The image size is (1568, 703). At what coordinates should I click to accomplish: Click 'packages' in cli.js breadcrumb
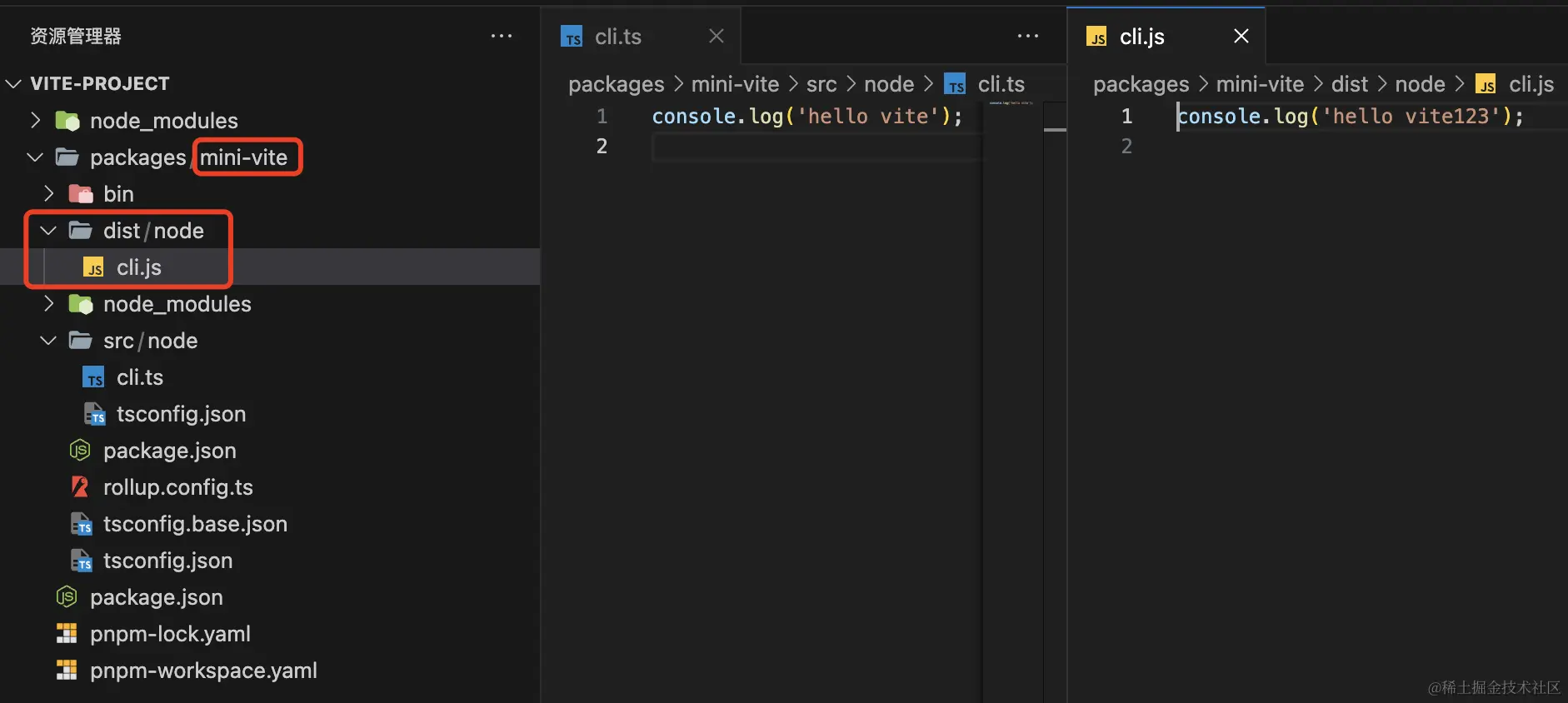pyautogui.click(x=1141, y=85)
